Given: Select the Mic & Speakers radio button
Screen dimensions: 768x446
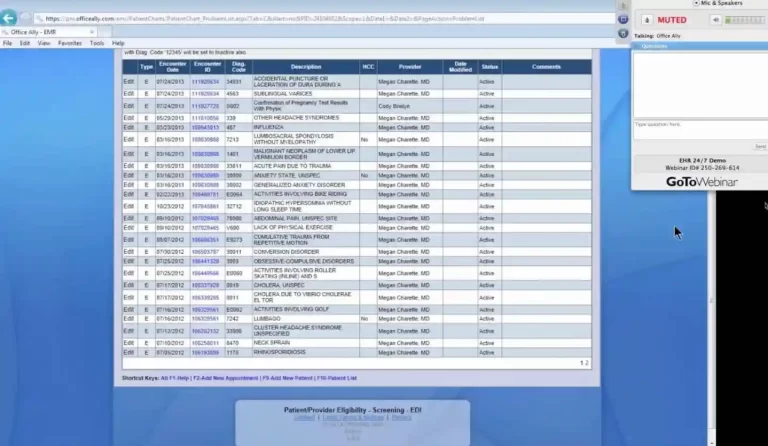Looking at the screenshot, I should [696, 3].
